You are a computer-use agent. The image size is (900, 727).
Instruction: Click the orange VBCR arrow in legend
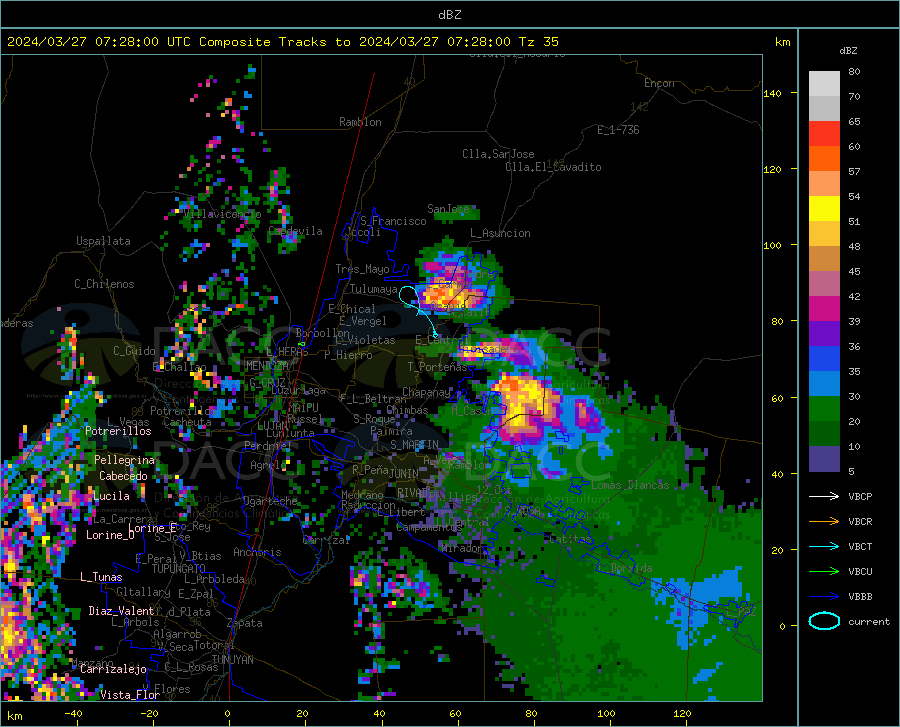pos(824,522)
